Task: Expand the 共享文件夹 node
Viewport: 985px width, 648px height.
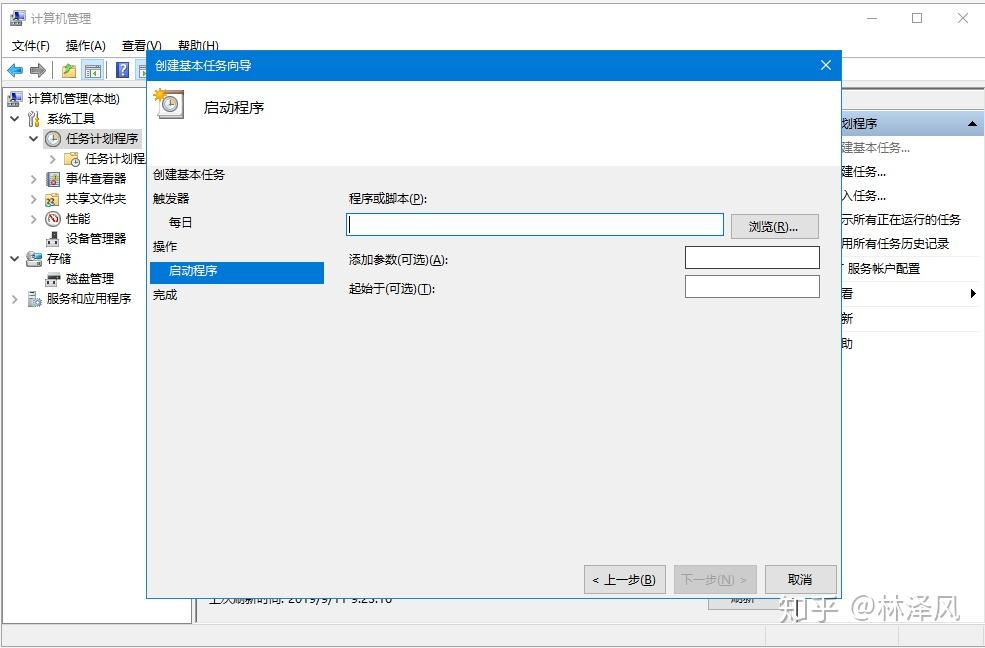Action: [x=33, y=199]
